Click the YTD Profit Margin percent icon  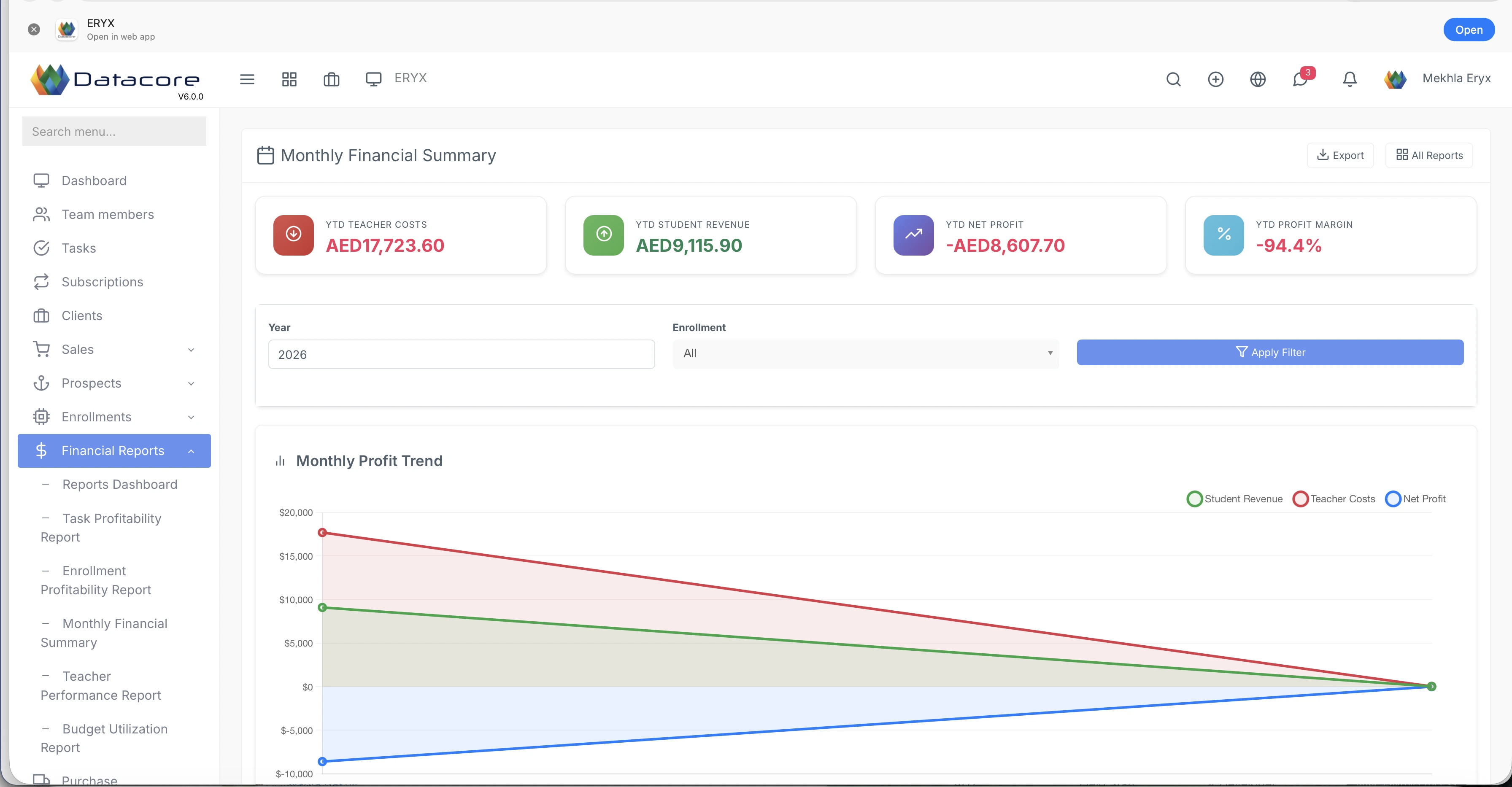pyautogui.click(x=1224, y=235)
